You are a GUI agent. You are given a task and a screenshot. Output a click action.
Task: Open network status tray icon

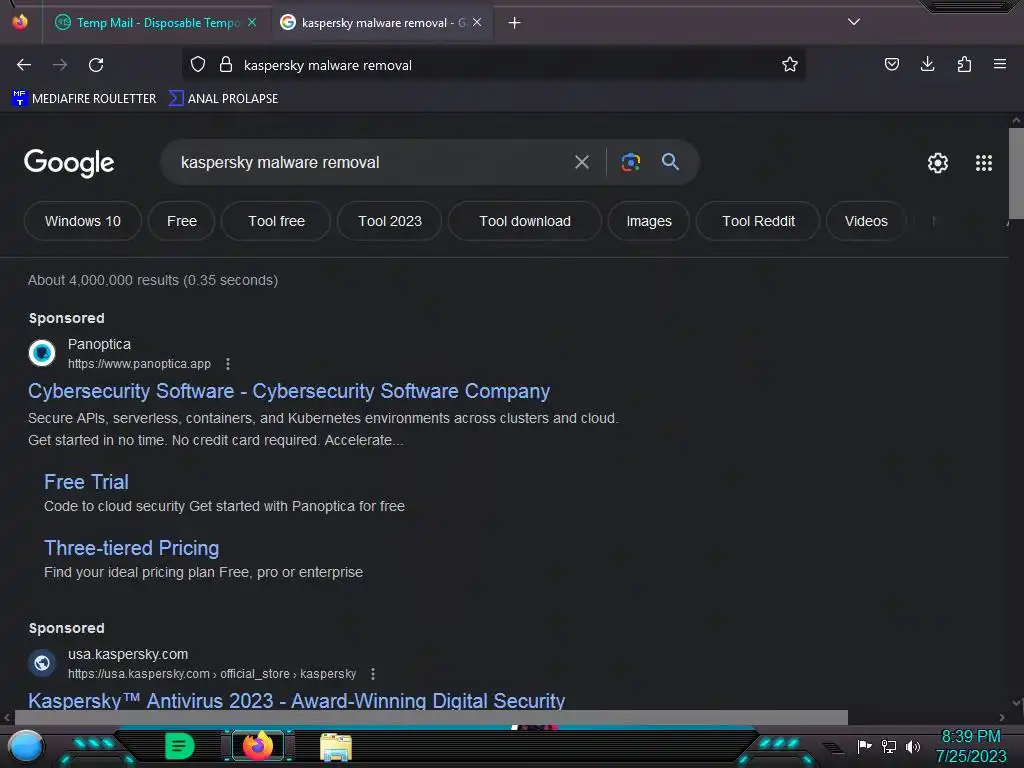pos(889,746)
